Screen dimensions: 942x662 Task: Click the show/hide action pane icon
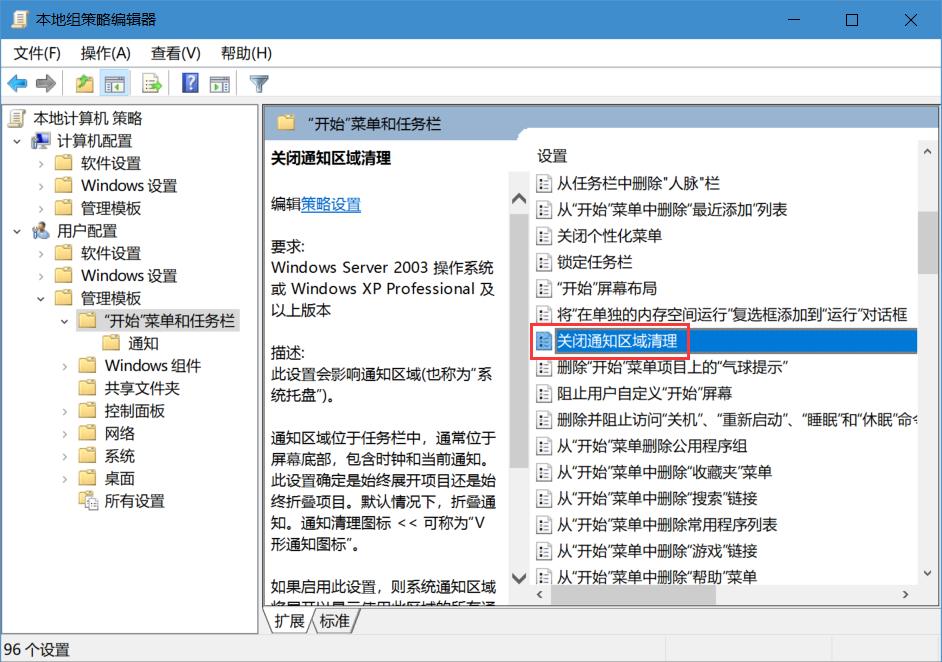[x=219, y=83]
